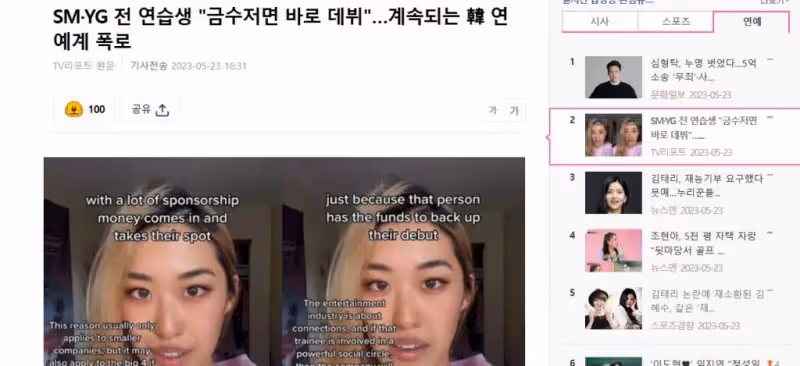Click the recommend count 100

[x=96, y=109]
